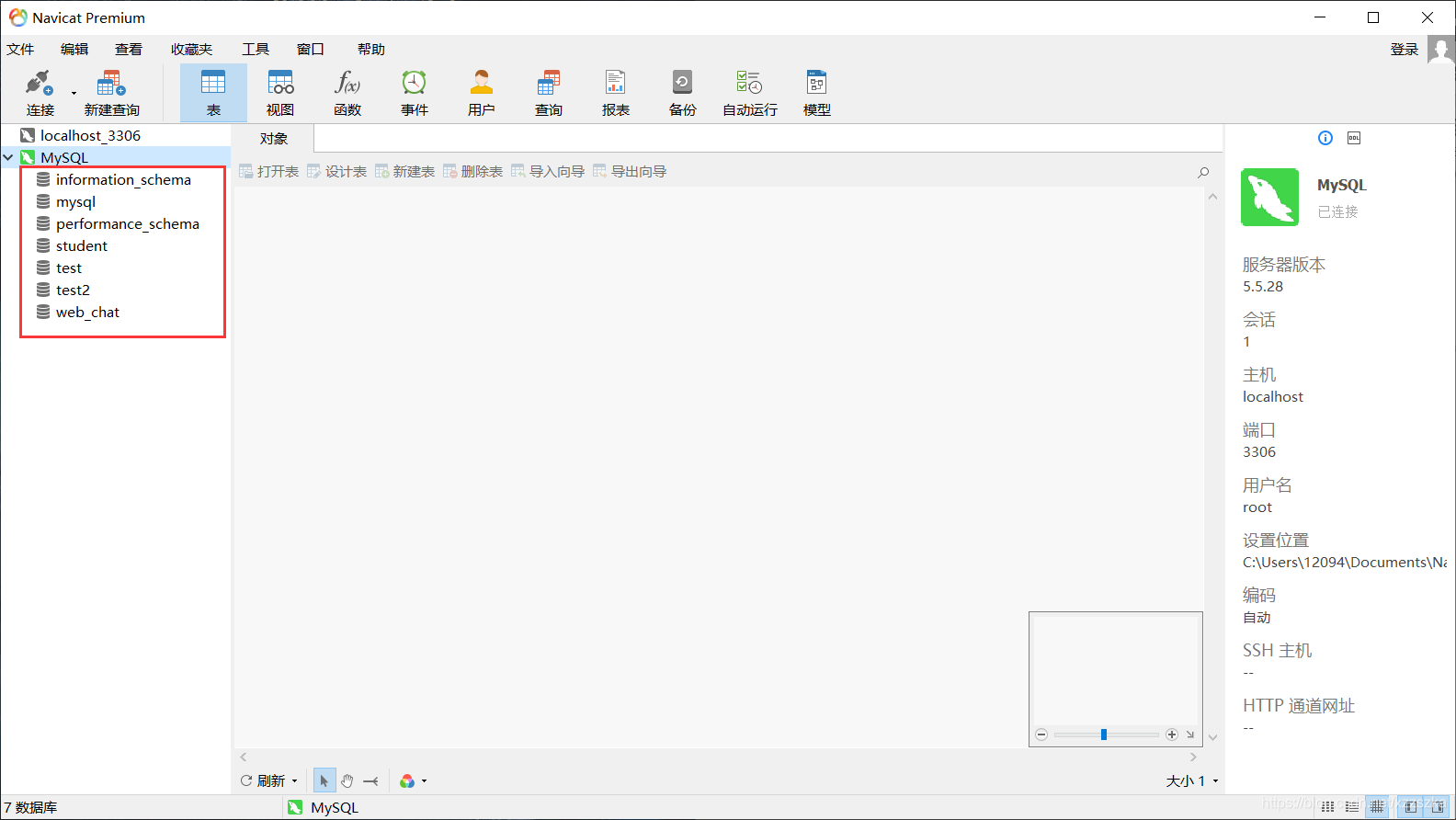Open the Window (窗口) menu

[x=311, y=50]
